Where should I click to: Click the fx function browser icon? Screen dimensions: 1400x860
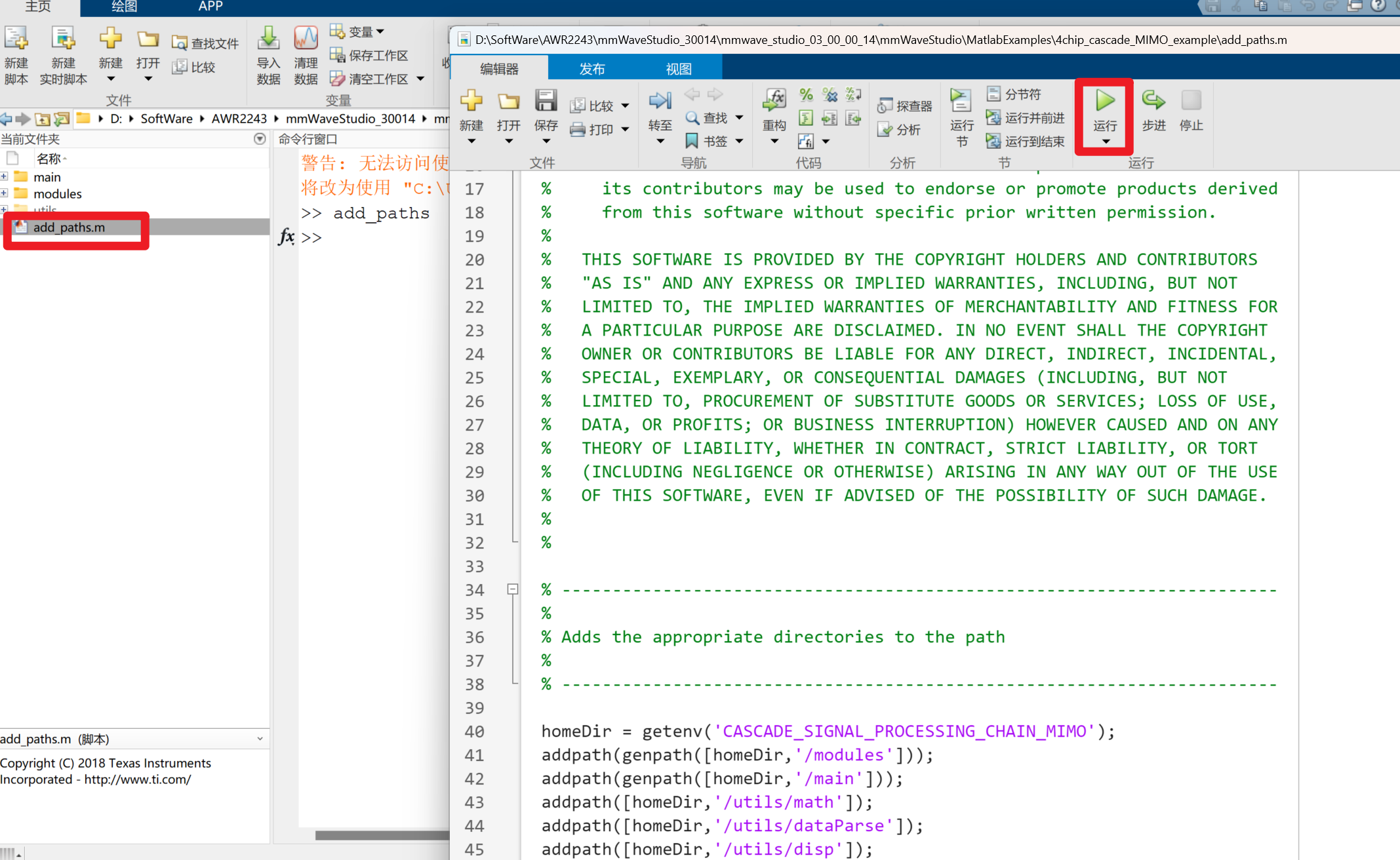click(x=286, y=237)
